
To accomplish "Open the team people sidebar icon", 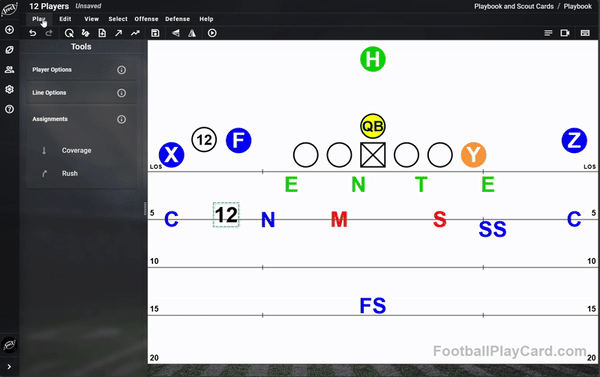I will 10,69.
